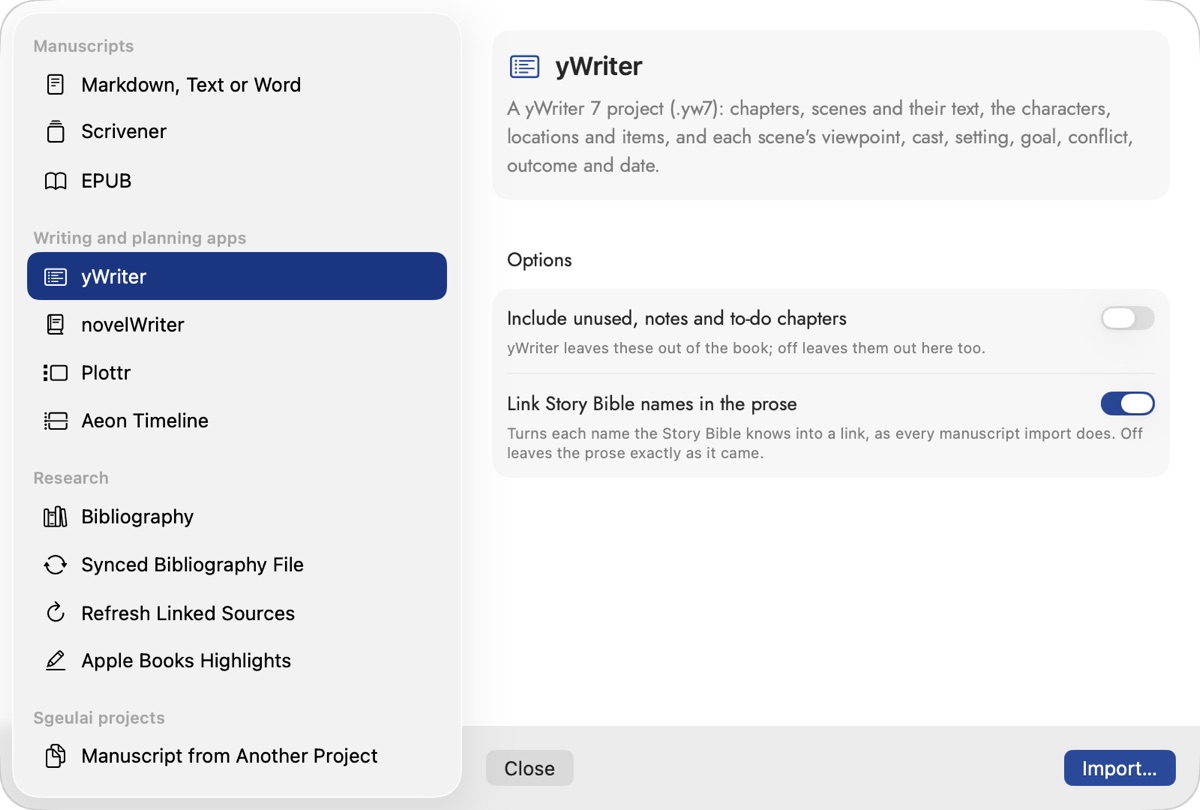
Task: Click the yWriter 7 project description text
Action: tap(820, 137)
